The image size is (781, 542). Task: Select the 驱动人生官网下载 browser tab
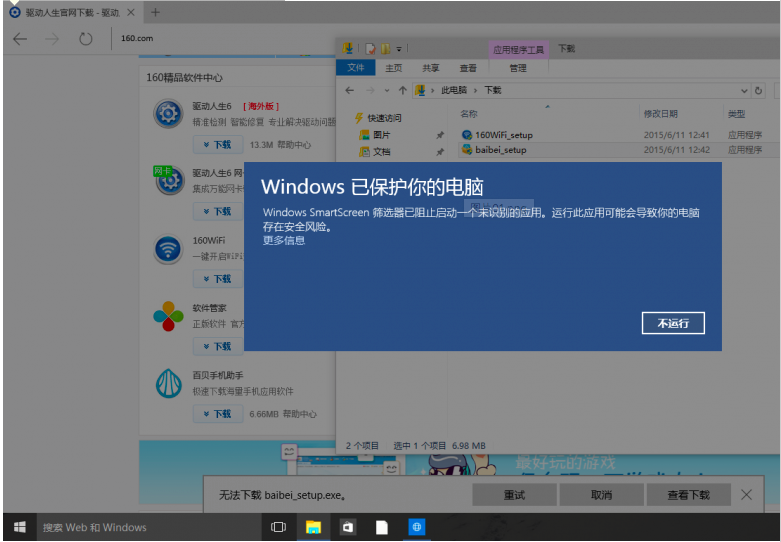[x=72, y=12]
